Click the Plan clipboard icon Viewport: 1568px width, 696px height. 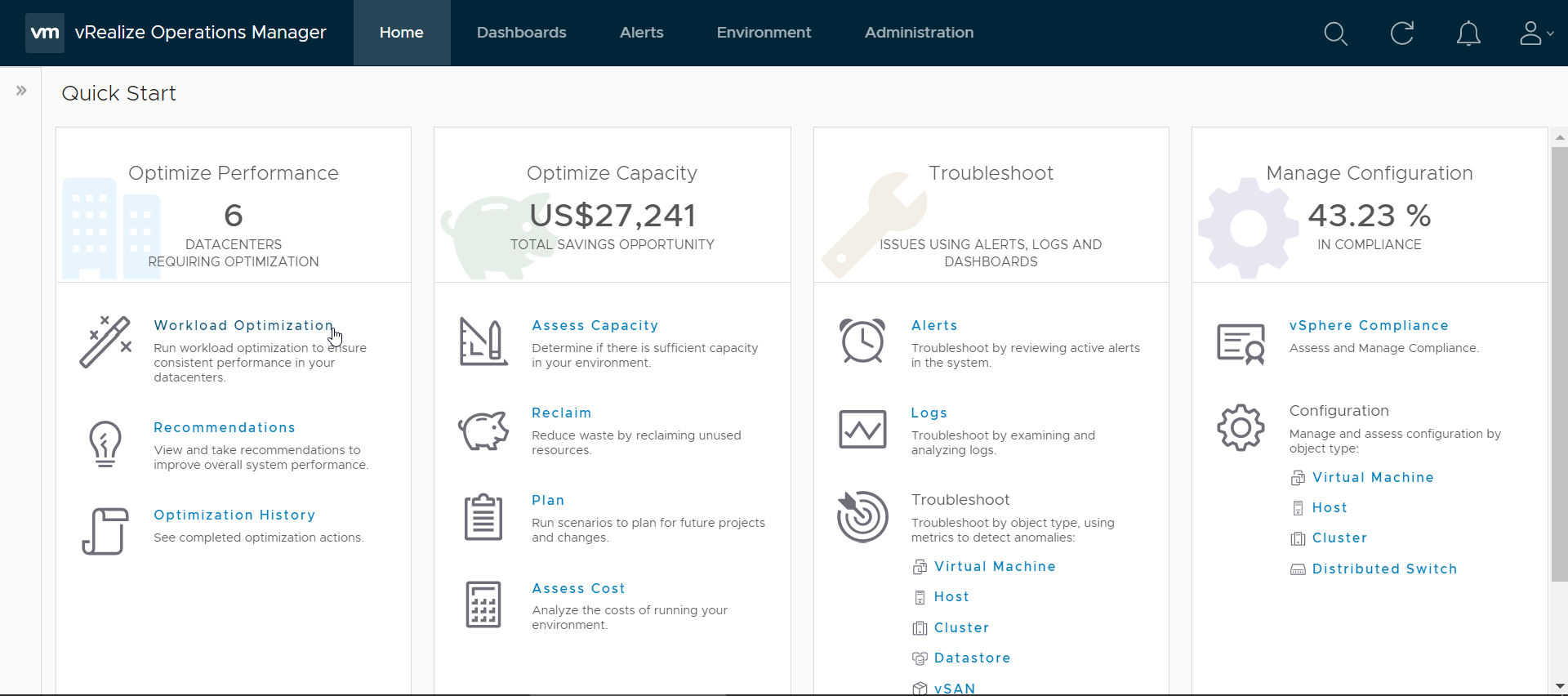point(483,517)
